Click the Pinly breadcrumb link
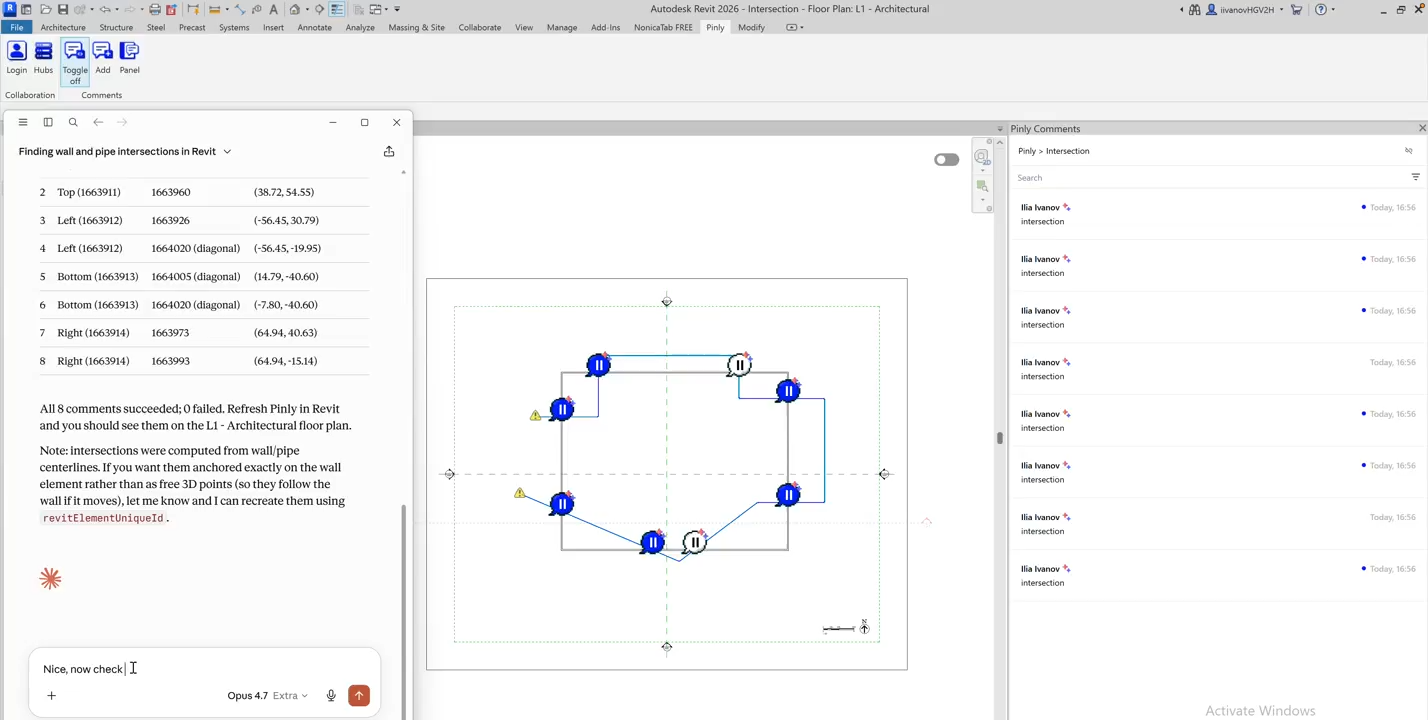 [x=1027, y=151]
